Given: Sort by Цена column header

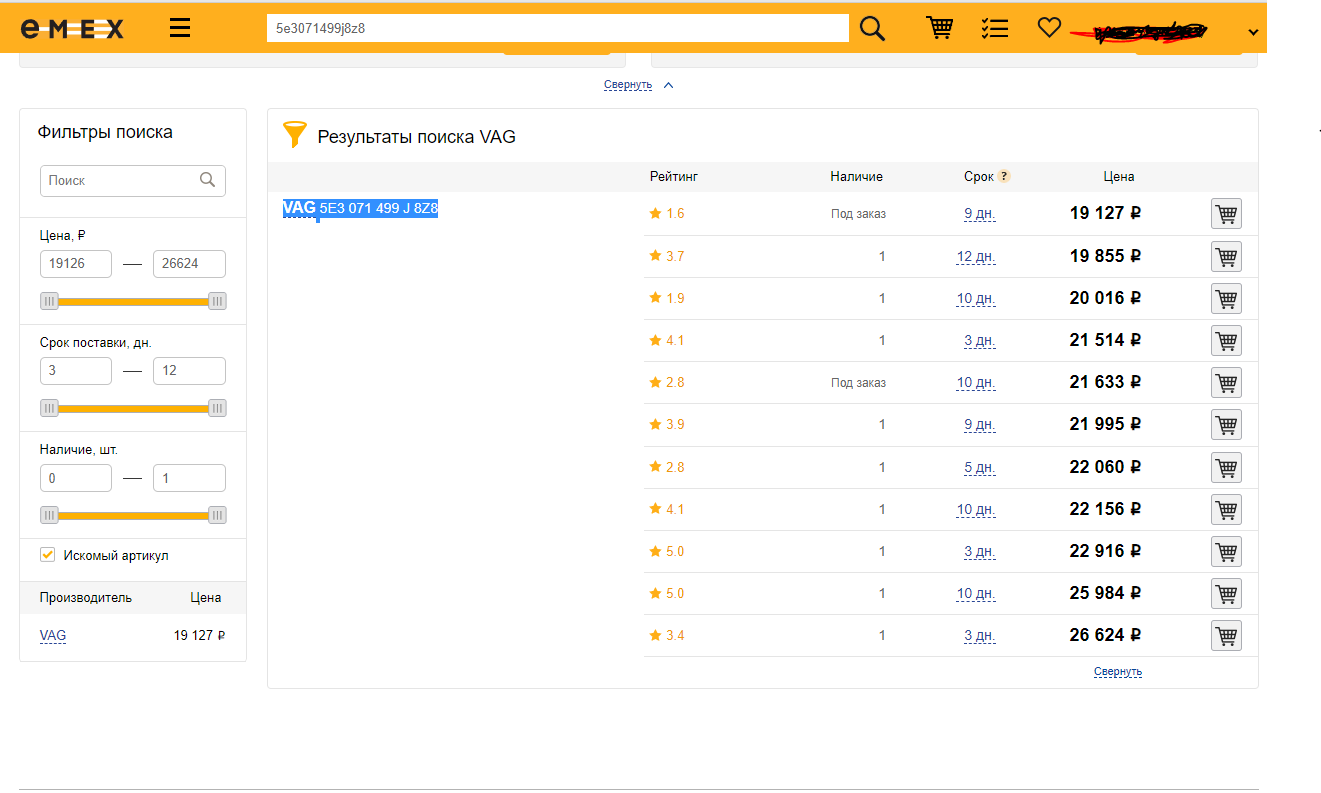Looking at the screenshot, I should click(x=1119, y=176).
